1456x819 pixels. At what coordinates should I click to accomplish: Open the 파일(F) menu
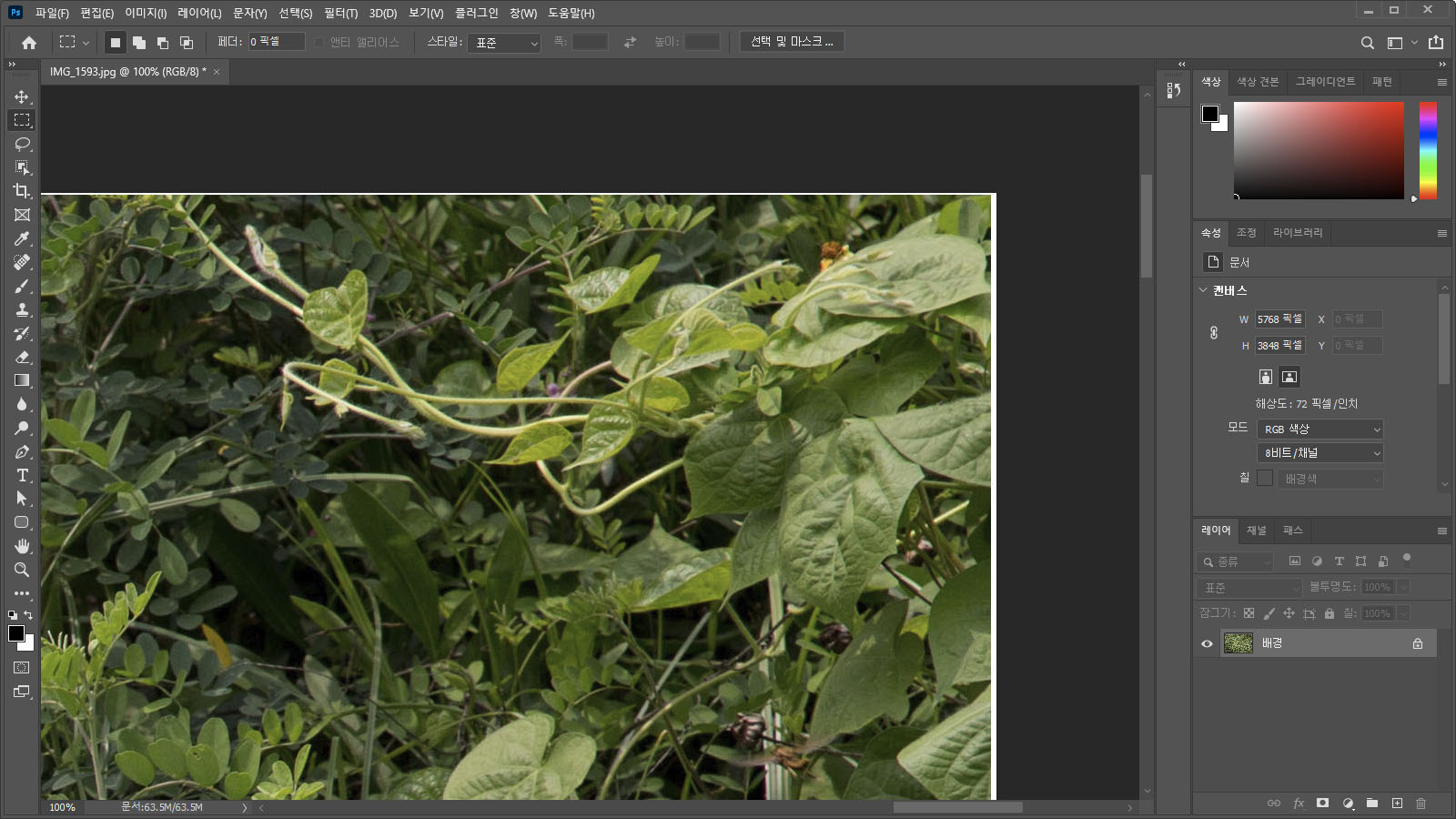tap(52, 13)
